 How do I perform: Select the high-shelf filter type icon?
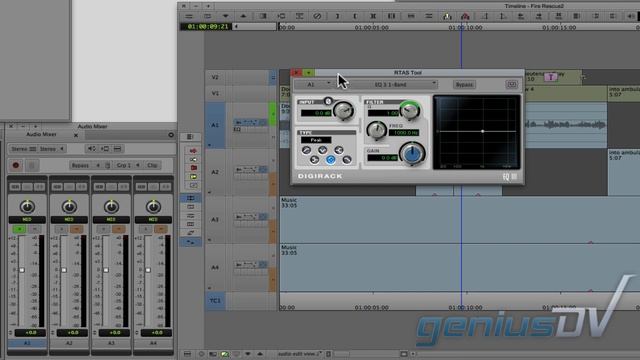pos(339,151)
